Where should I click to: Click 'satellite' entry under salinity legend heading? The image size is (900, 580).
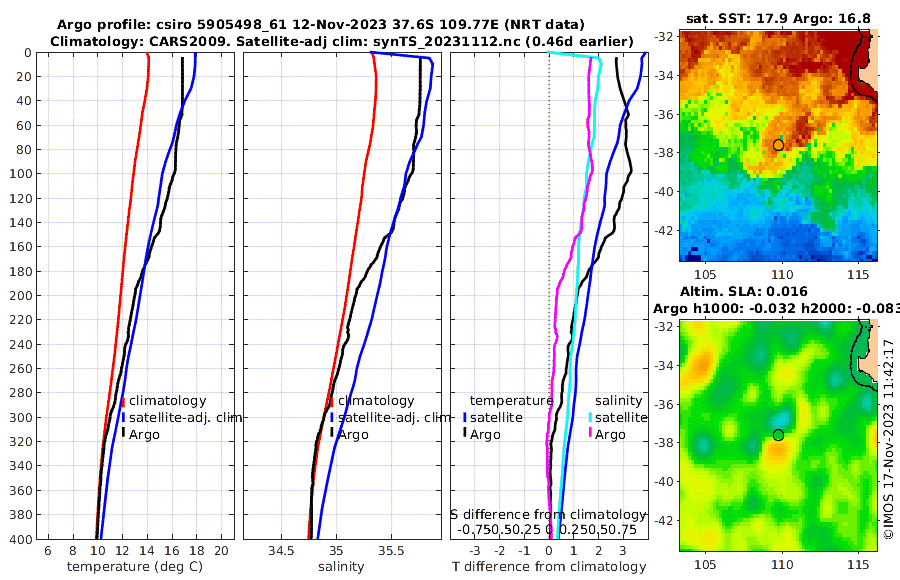tap(621, 417)
